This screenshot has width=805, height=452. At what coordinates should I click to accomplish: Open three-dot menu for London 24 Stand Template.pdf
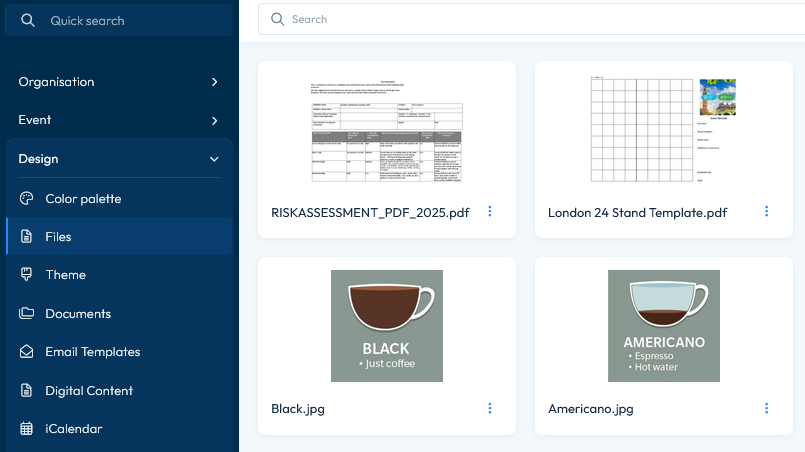(x=767, y=211)
